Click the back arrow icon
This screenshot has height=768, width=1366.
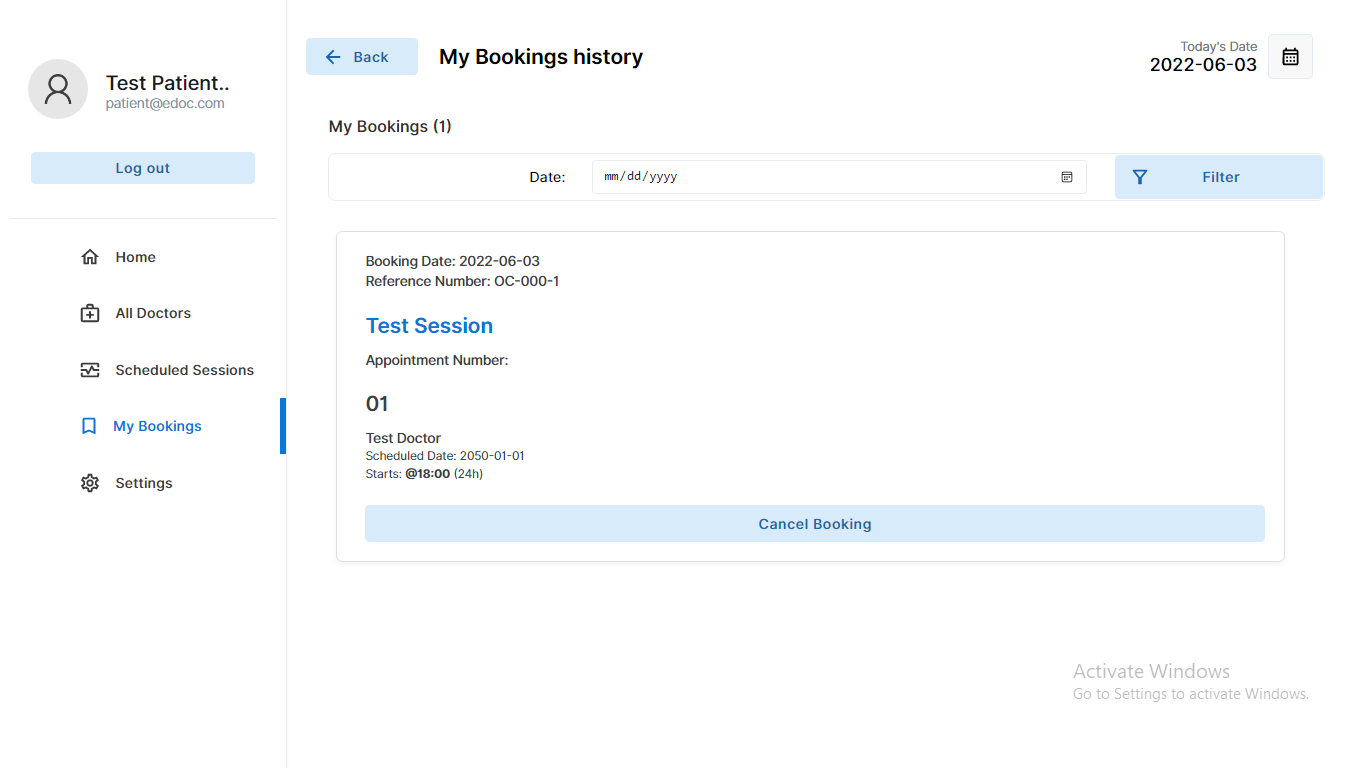[x=332, y=56]
